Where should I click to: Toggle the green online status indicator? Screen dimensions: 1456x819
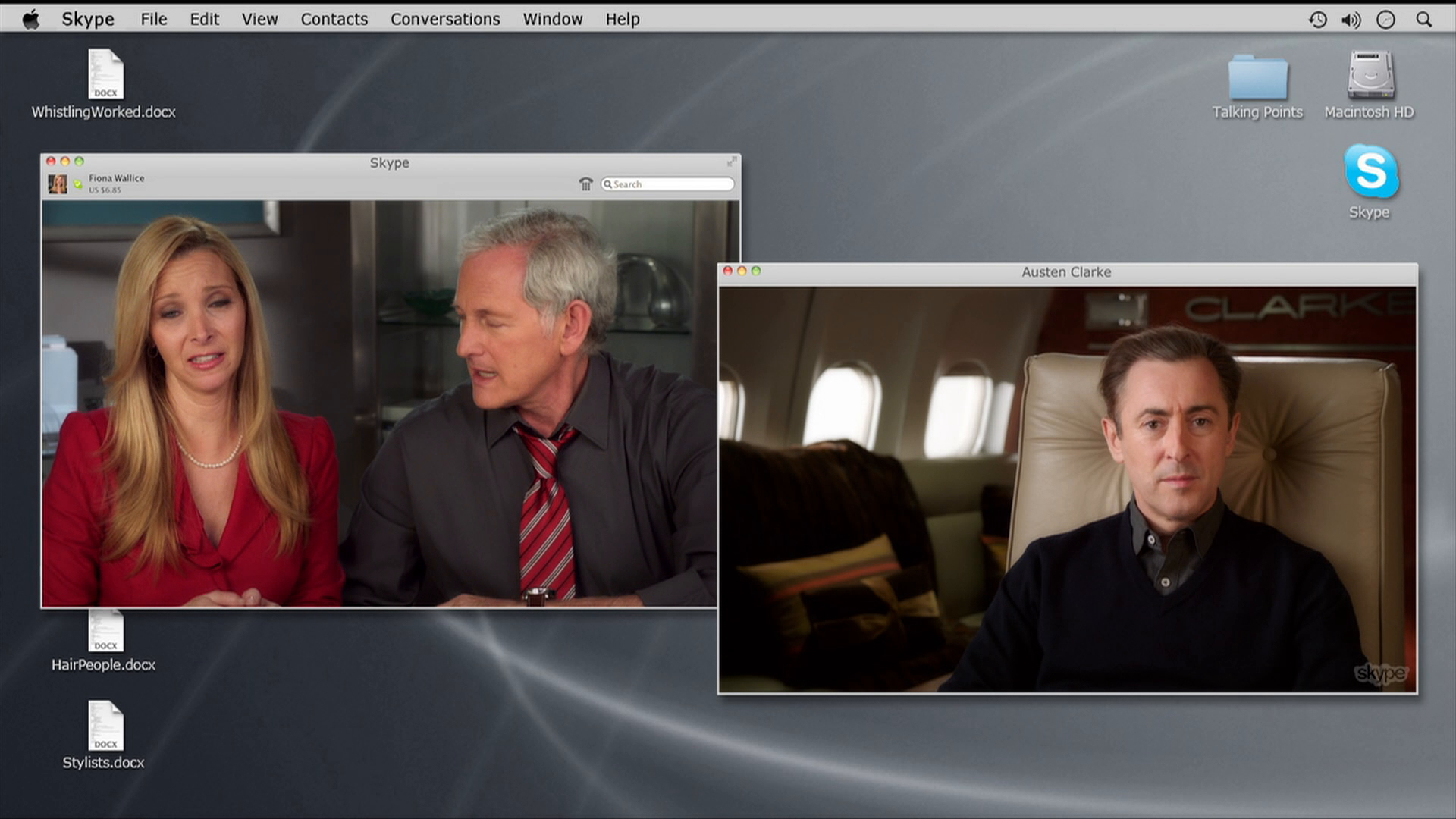[x=77, y=184]
